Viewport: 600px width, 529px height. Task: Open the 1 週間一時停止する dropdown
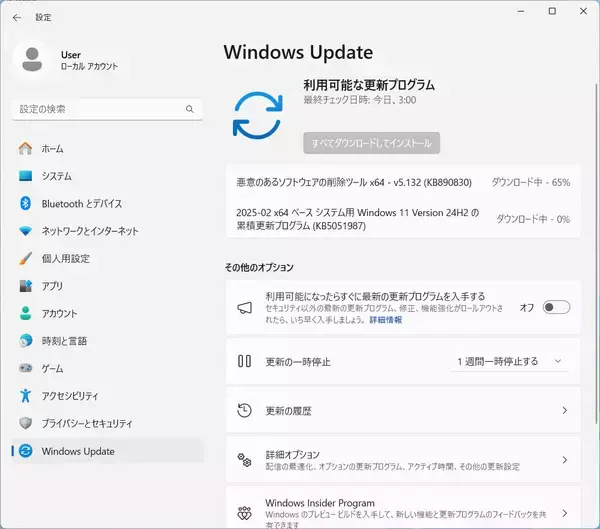click(x=509, y=361)
